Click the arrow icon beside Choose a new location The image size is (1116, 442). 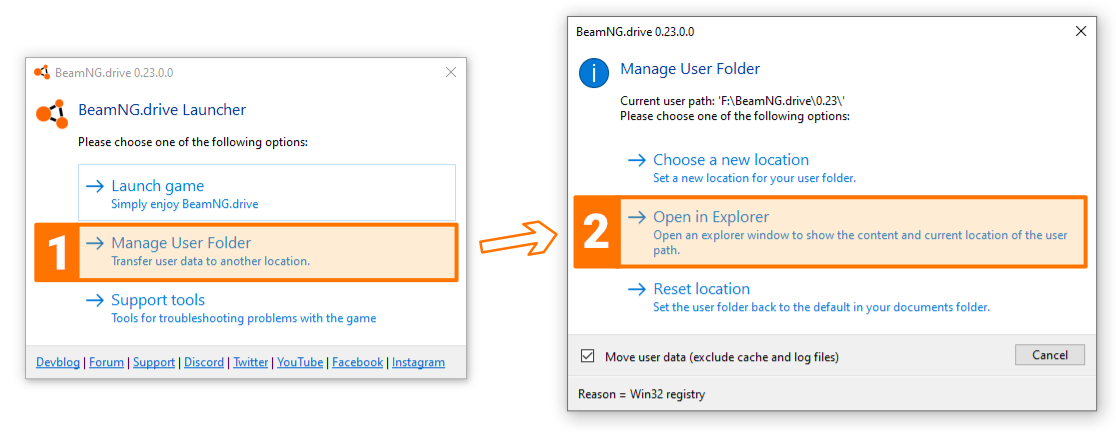pyautogui.click(x=637, y=160)
